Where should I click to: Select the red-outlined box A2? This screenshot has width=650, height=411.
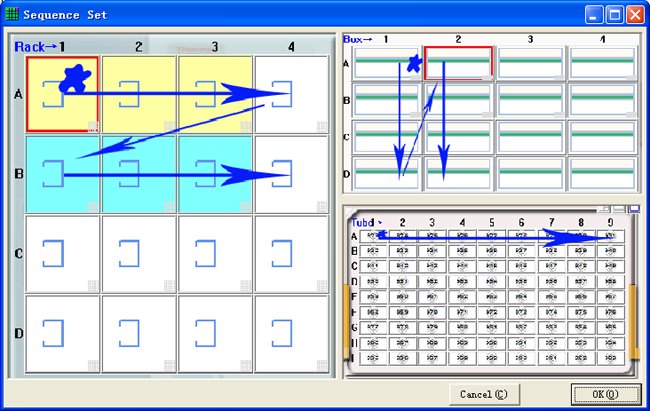click(x=459, y=63)
